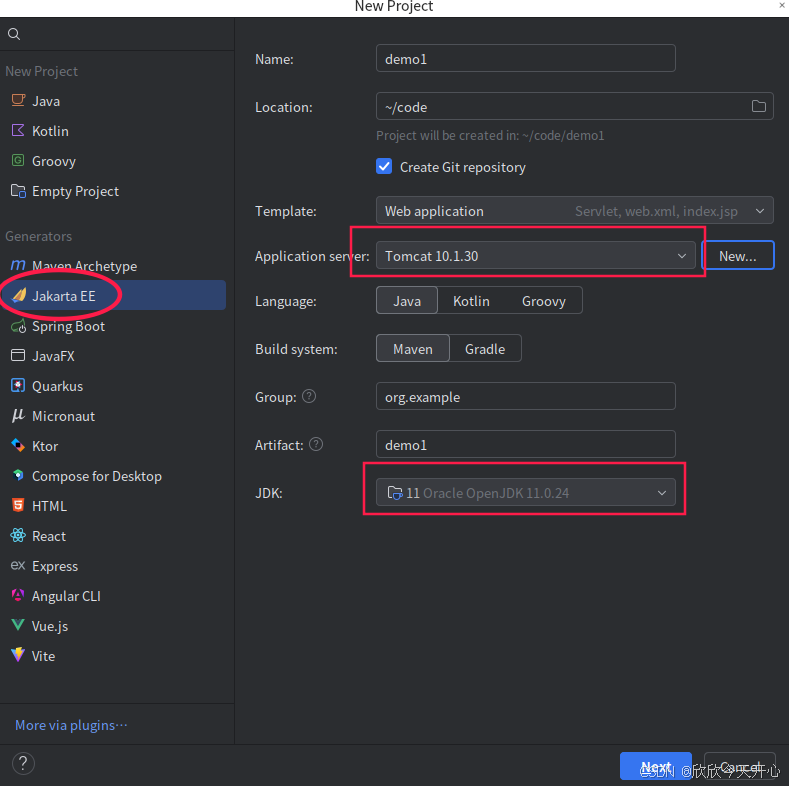Open the JDK 11 Oracle OpenJDK dropdown
Image resolution: width=789 pixels, height=786 pixels.
[525, 493]
